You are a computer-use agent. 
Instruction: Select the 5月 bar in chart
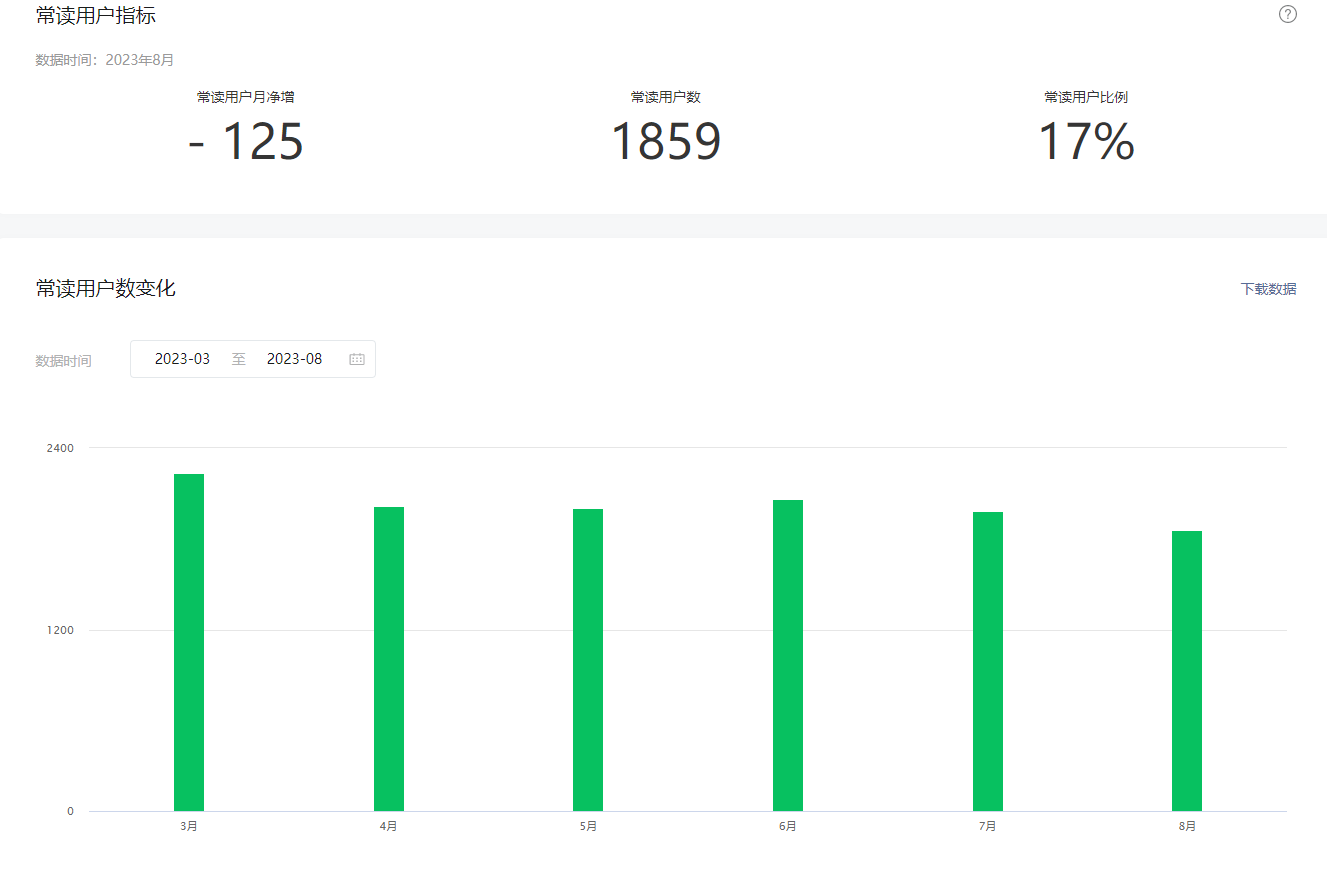pyautogui.click(x=588, y=660)
